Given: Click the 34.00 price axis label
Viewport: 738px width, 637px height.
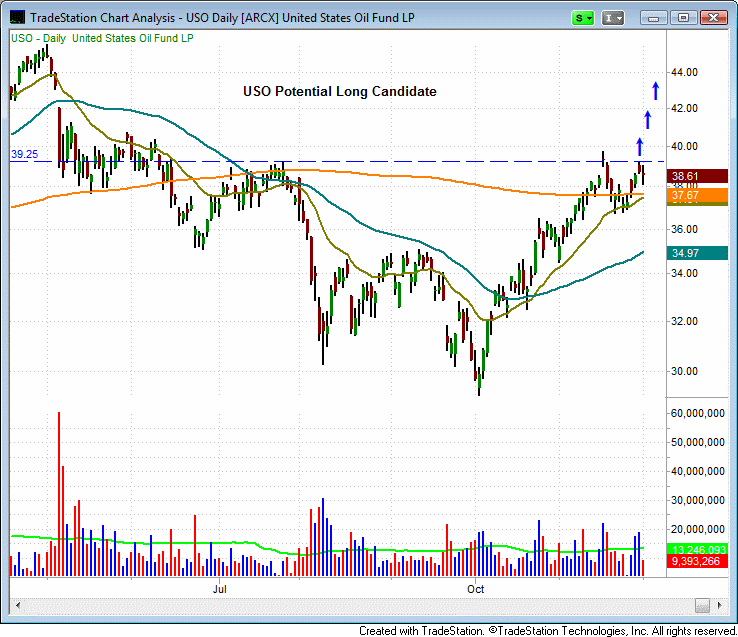Looking at the screenshot, I should click(685, 273).
